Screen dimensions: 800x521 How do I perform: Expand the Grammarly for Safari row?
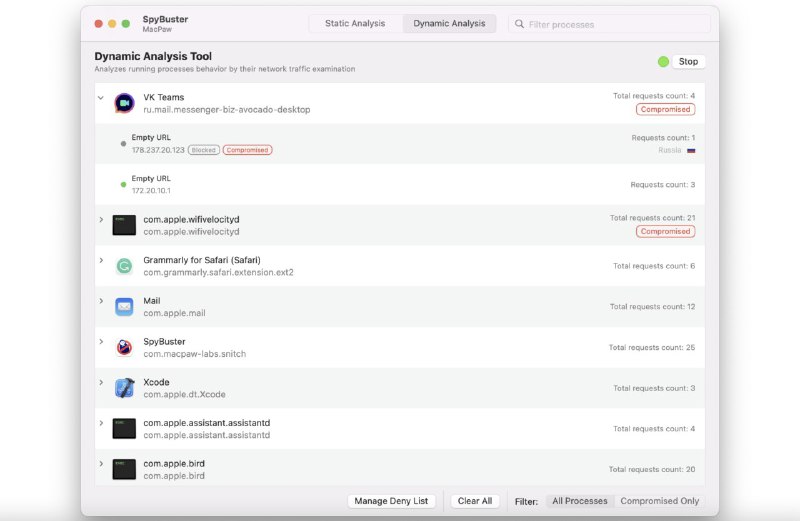tap(101, 260)
